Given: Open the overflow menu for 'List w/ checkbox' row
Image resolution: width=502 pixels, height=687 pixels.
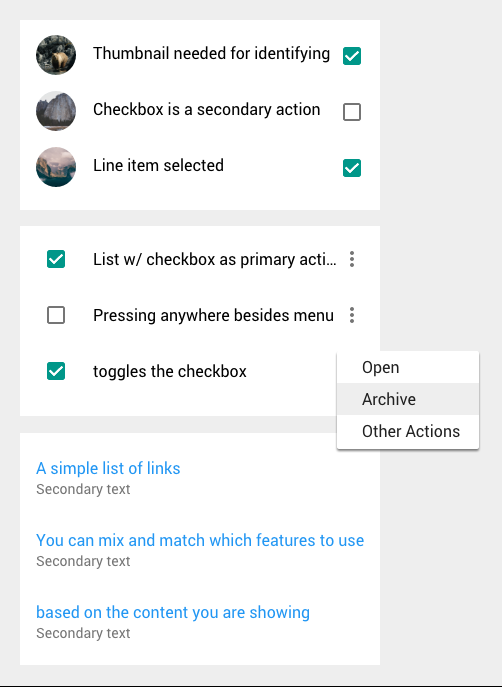Looking at the screenshot, I should pos(352,259).
